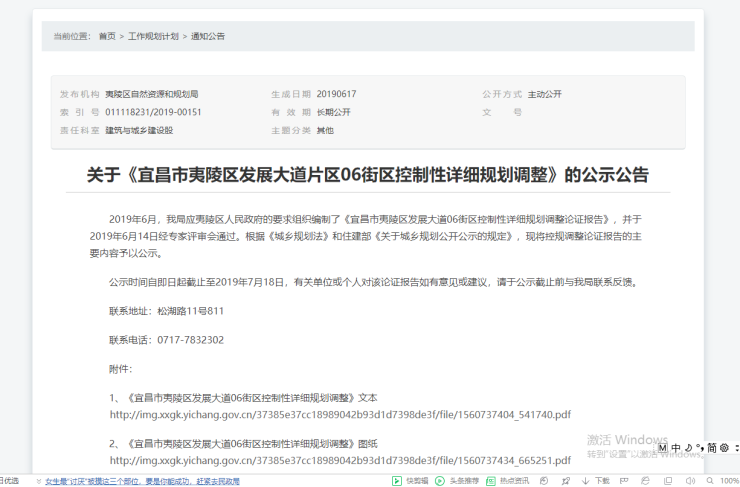Viewport: 740px width, 487px height.
Task: Click the IME 'M' logo icon
Action: tap(662, 448)
